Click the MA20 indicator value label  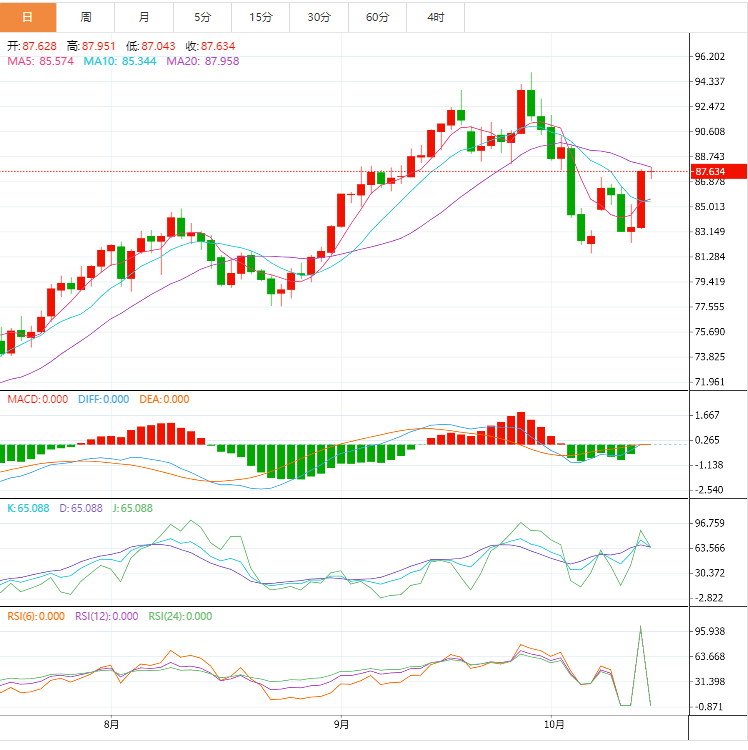coord(198,61)
